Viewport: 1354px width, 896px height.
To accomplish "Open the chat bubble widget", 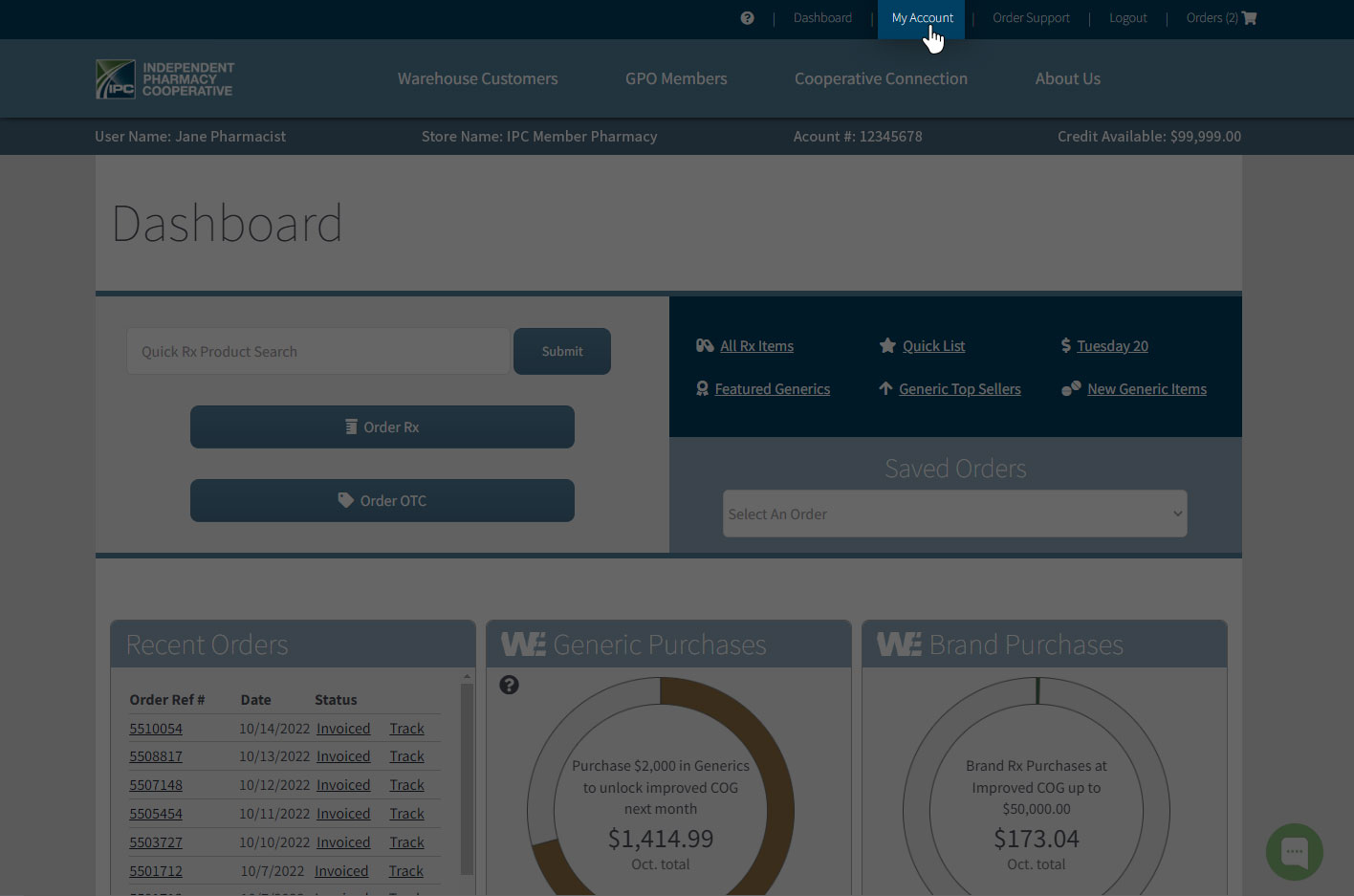I will 1295,852.
